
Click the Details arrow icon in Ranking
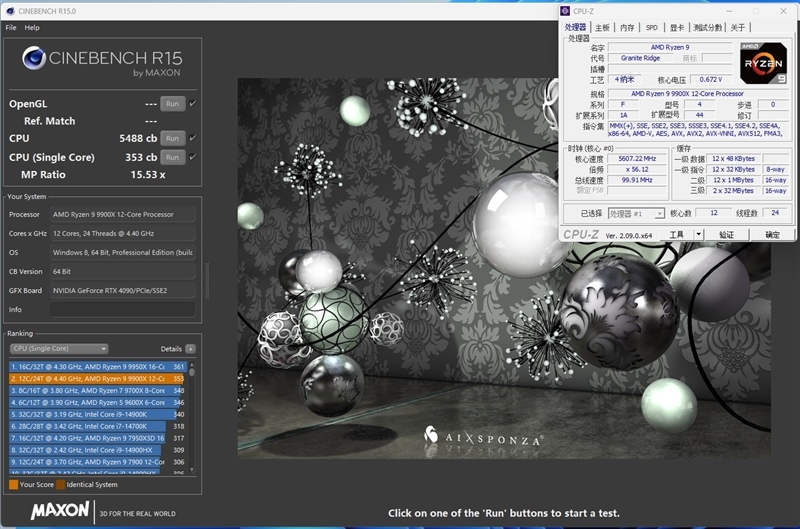pyautogui.click(x=190, y=349)
